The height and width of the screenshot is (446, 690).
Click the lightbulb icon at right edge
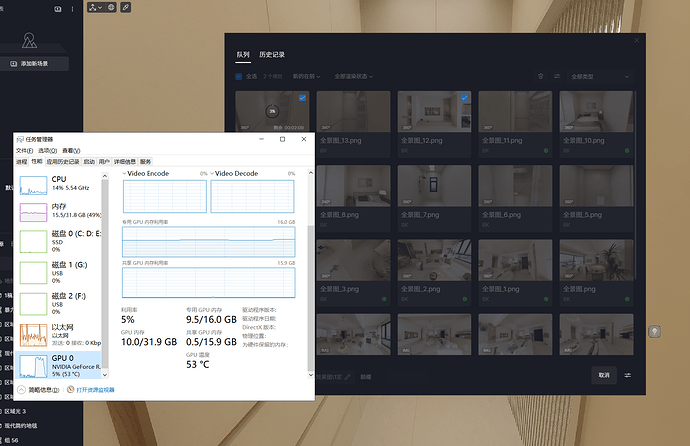(x=654, y=331)
